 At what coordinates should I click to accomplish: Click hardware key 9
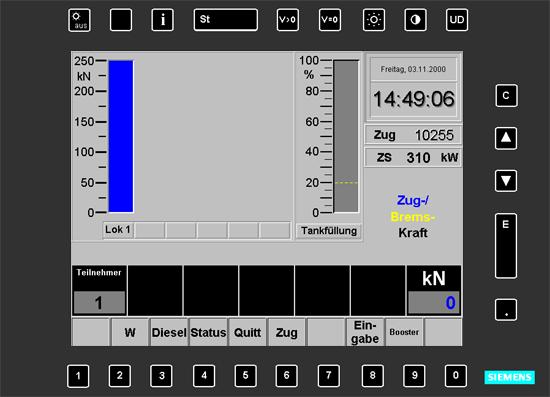click(x=414, y=376)
